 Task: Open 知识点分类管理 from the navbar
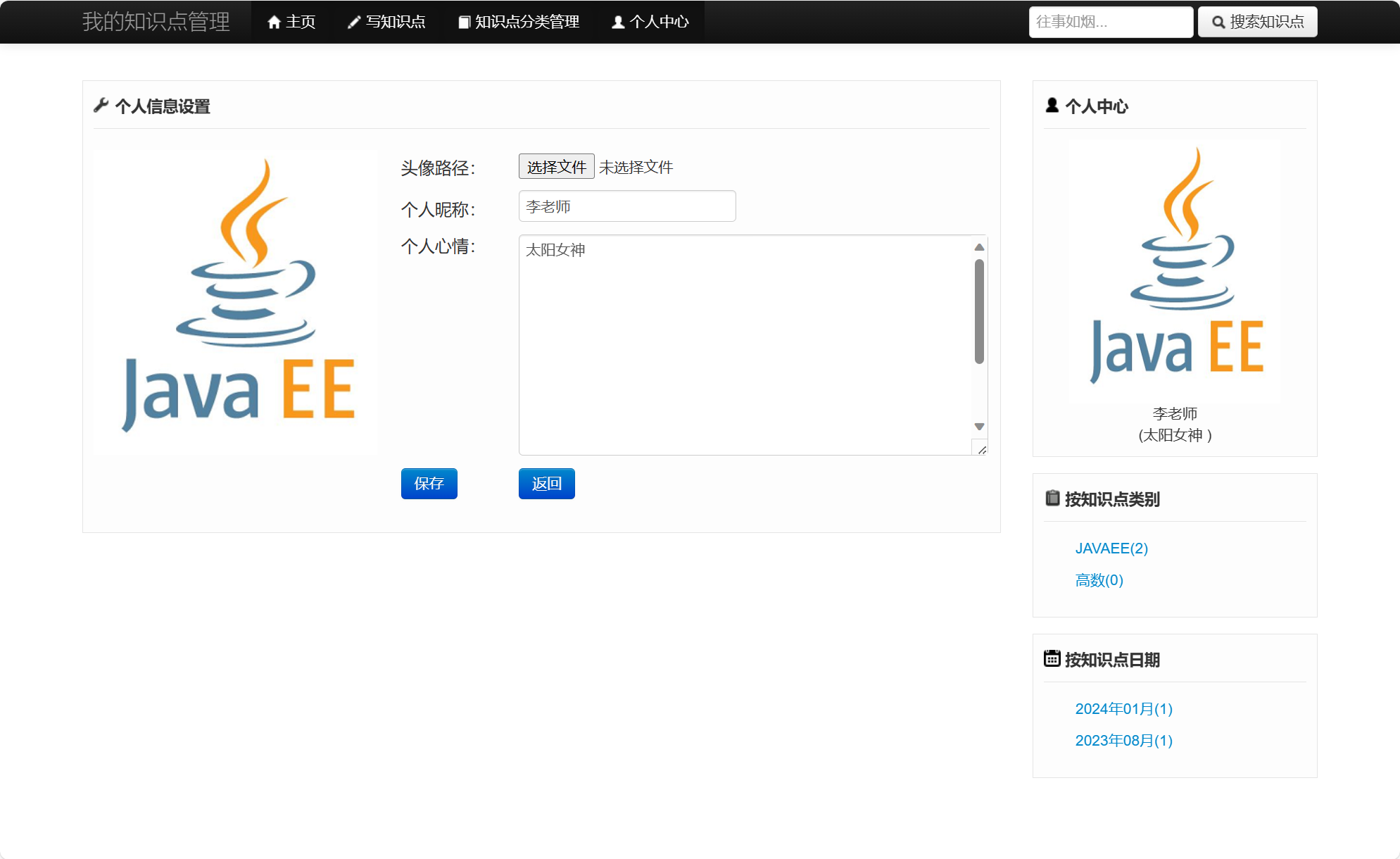(x=526, y=23)
